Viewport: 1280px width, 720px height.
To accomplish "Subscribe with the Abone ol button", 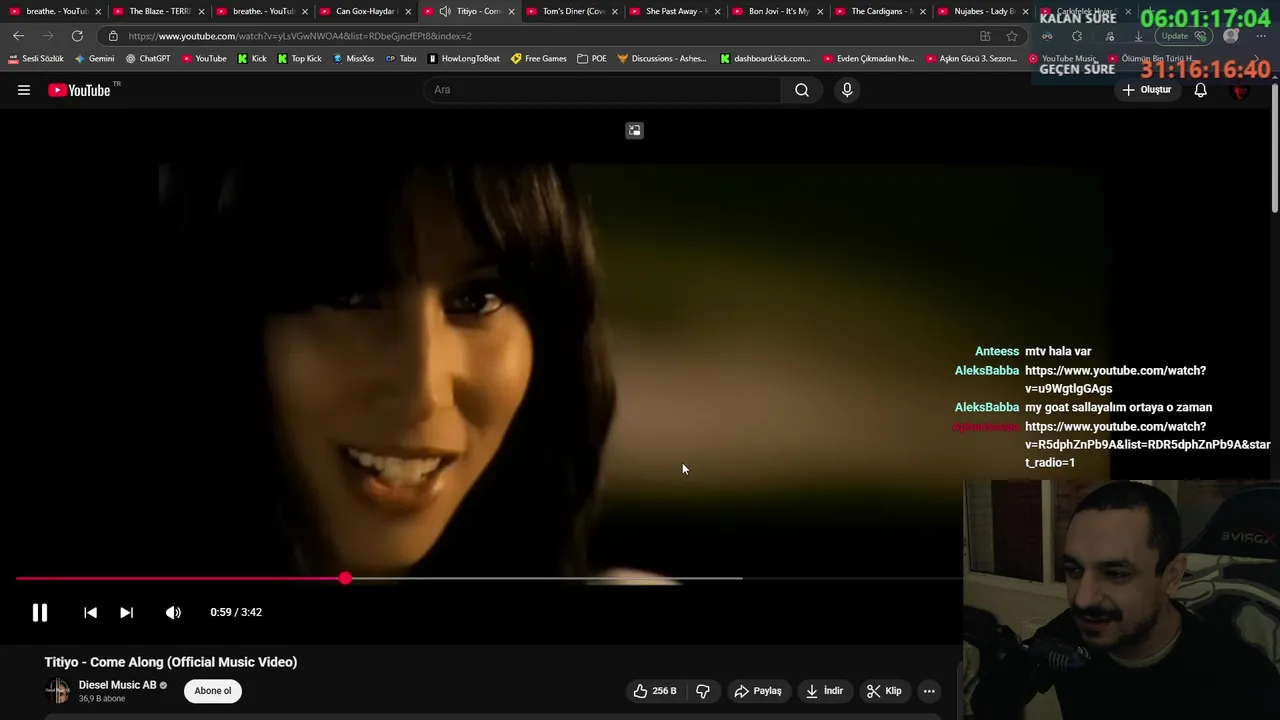I will (213, 691).
